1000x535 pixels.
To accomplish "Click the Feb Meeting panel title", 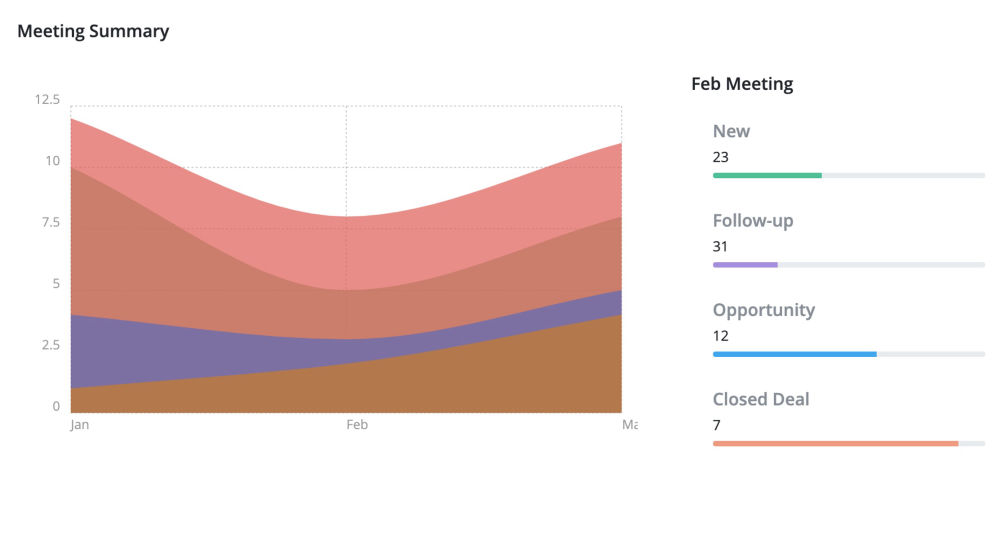I will pos(742,84).
